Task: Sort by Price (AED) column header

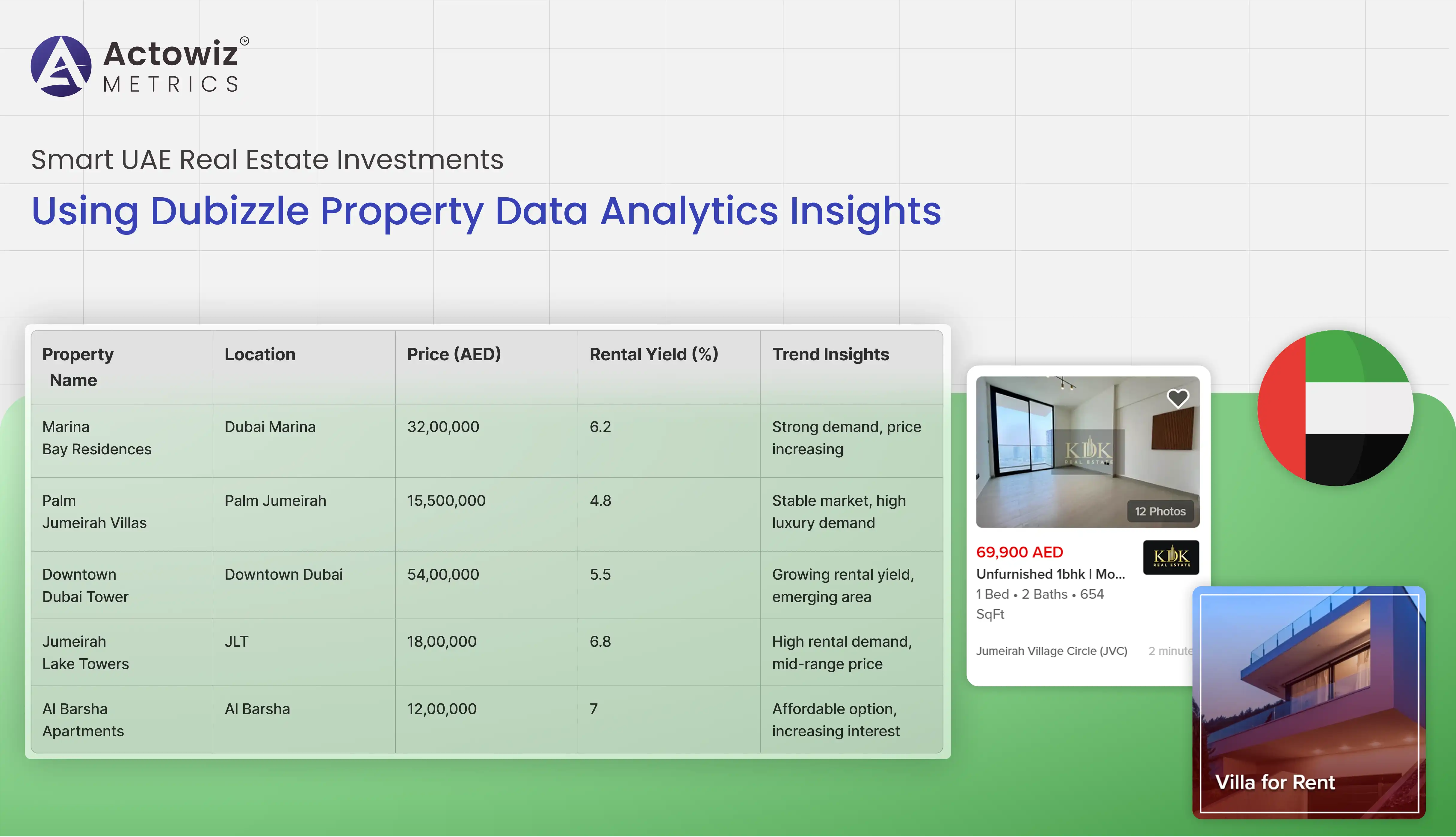Action: (x=454, y=354)
